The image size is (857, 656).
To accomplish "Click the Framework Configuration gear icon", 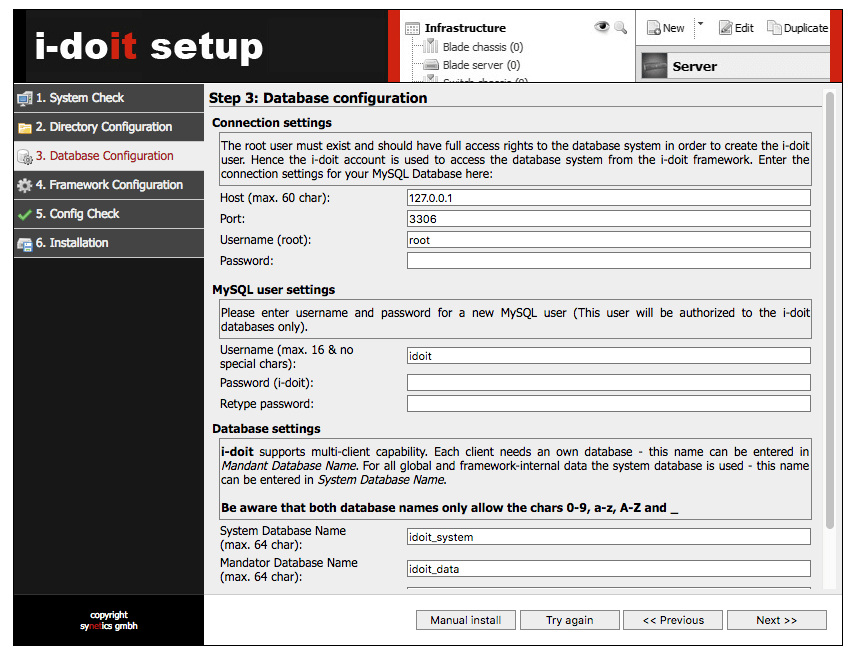I will [25, 186].
